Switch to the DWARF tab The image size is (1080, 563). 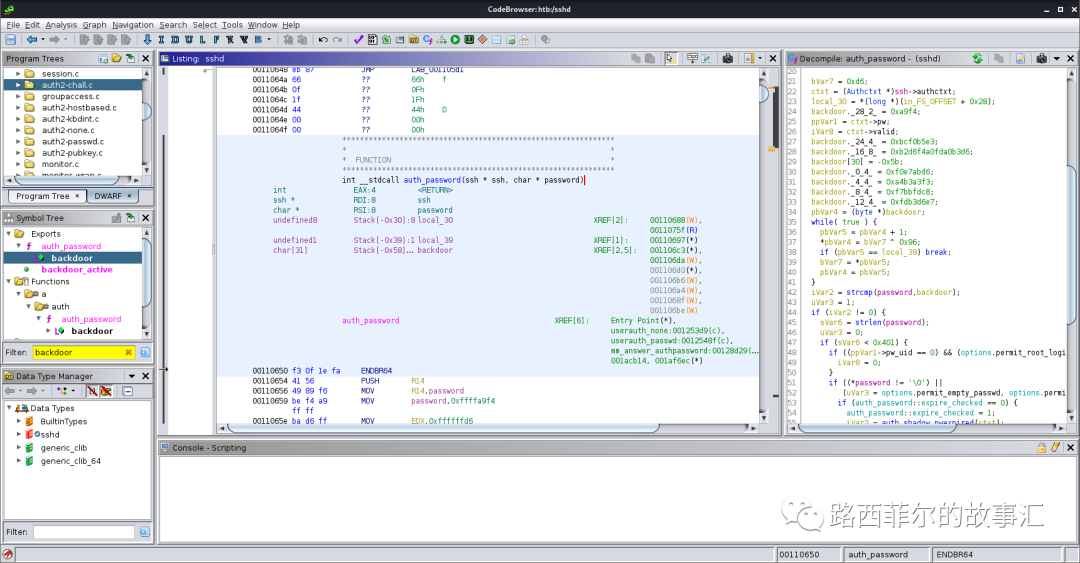107,196
